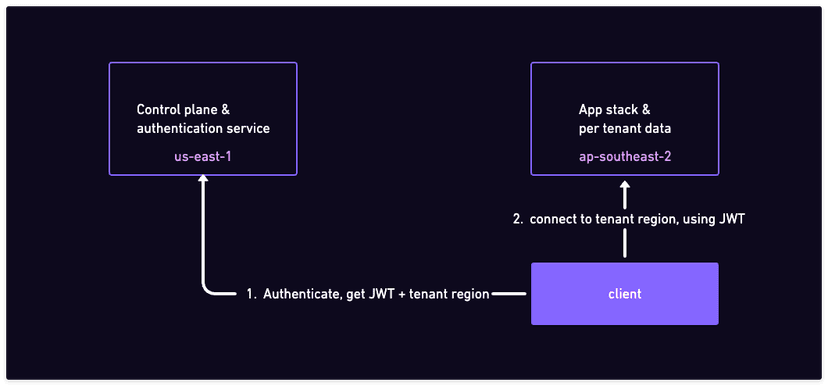Screen dimensions: 828x386
Task: Click the vertical line segment above client box
Action: 625,246
